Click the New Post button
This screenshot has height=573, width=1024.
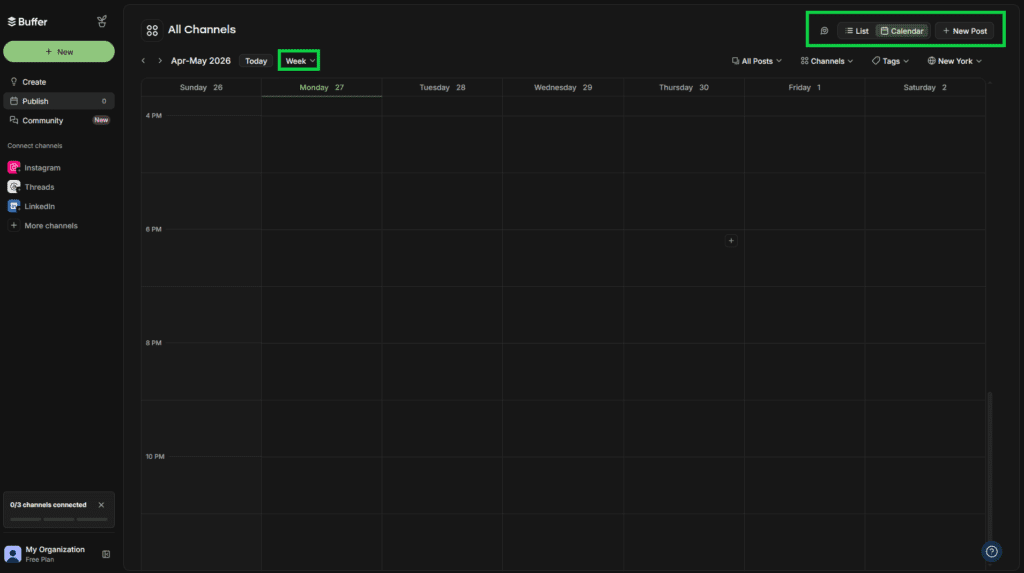(965, 31)
